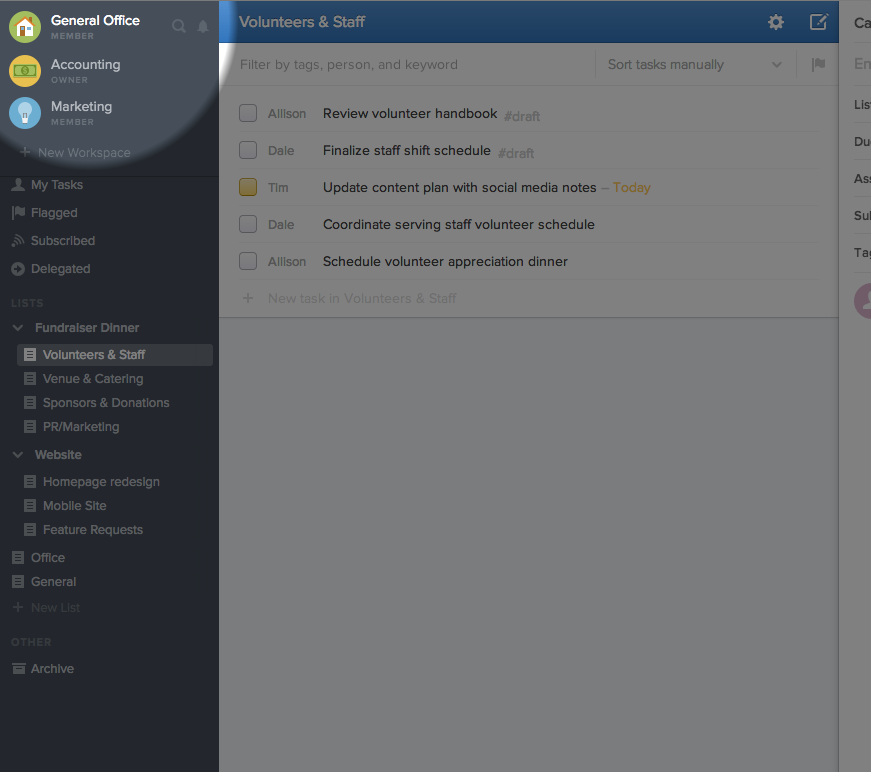871x772 pixels.
Task: Check off Update content plan task
Action: [248, 187]
